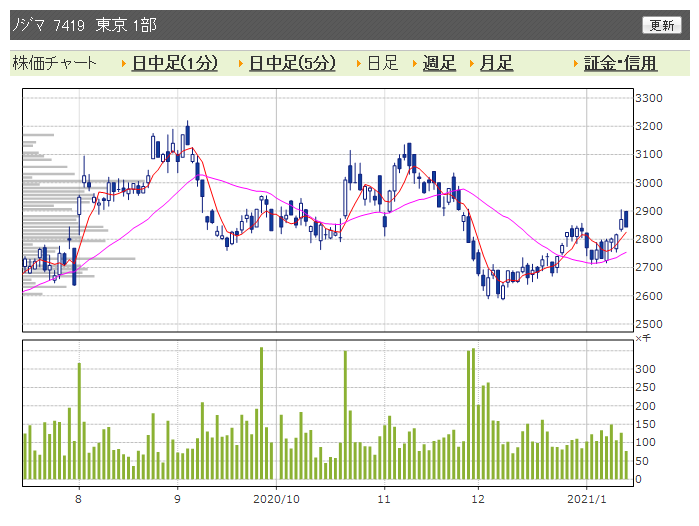Click the orange arrow before 月足
699x526 pixels.
[x=472, y=64]
